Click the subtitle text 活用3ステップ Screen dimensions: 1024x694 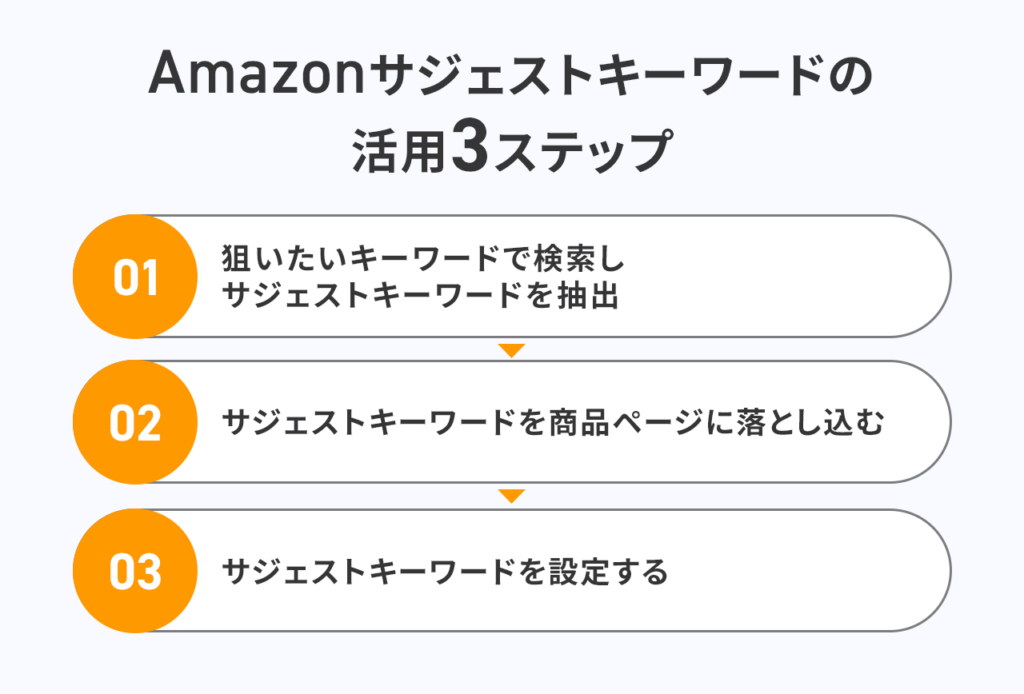tap(512, 148)
